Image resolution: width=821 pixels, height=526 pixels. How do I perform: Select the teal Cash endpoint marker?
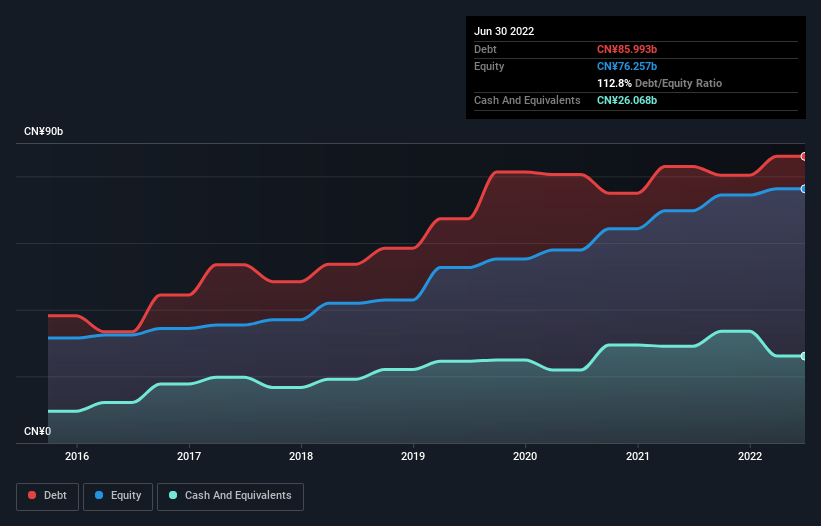click(x=804, y=356)
